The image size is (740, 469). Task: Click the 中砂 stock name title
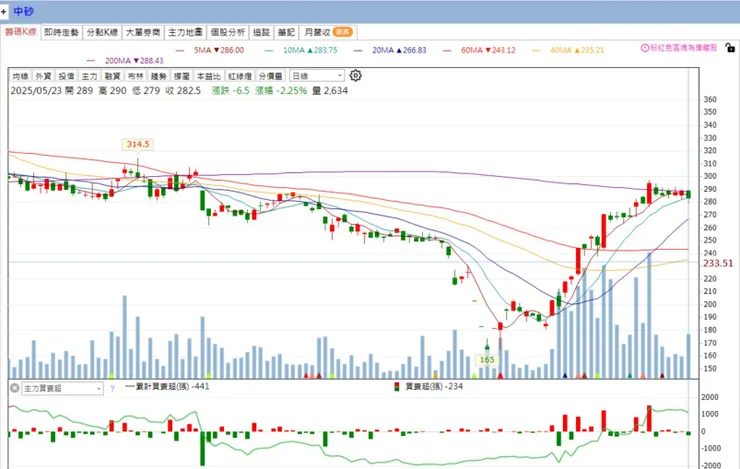point(24,11)
